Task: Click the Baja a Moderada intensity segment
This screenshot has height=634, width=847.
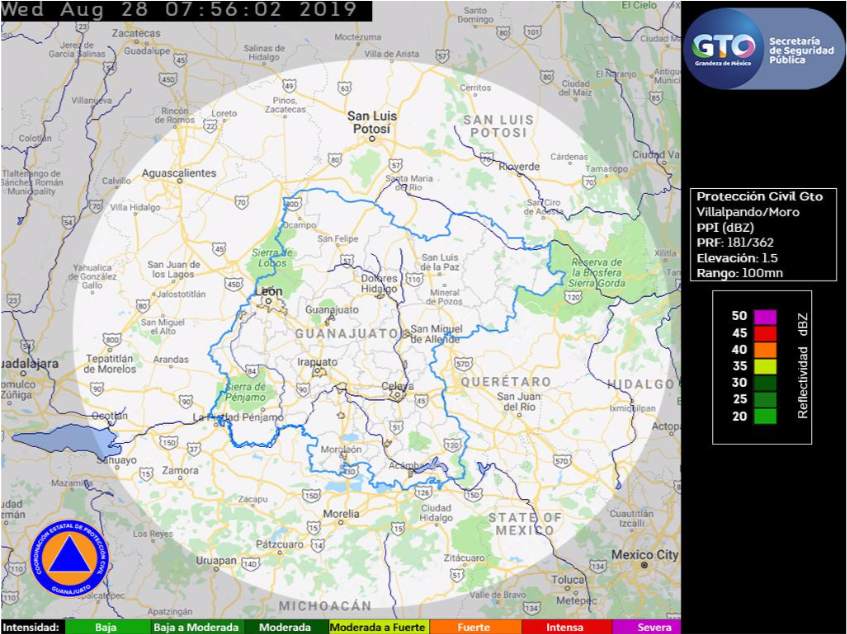Action: coord(196,627)
